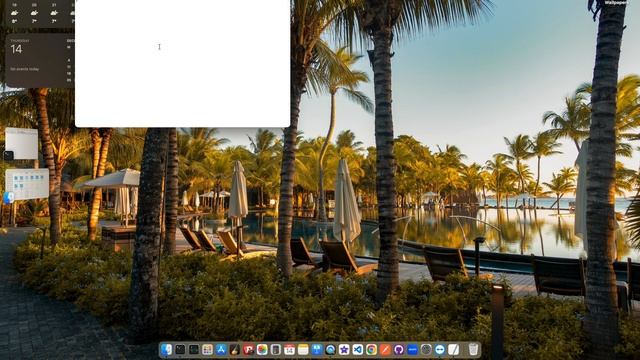Launch Keynote from the Dock
This screenshot has width=640, height=360.
317,349
